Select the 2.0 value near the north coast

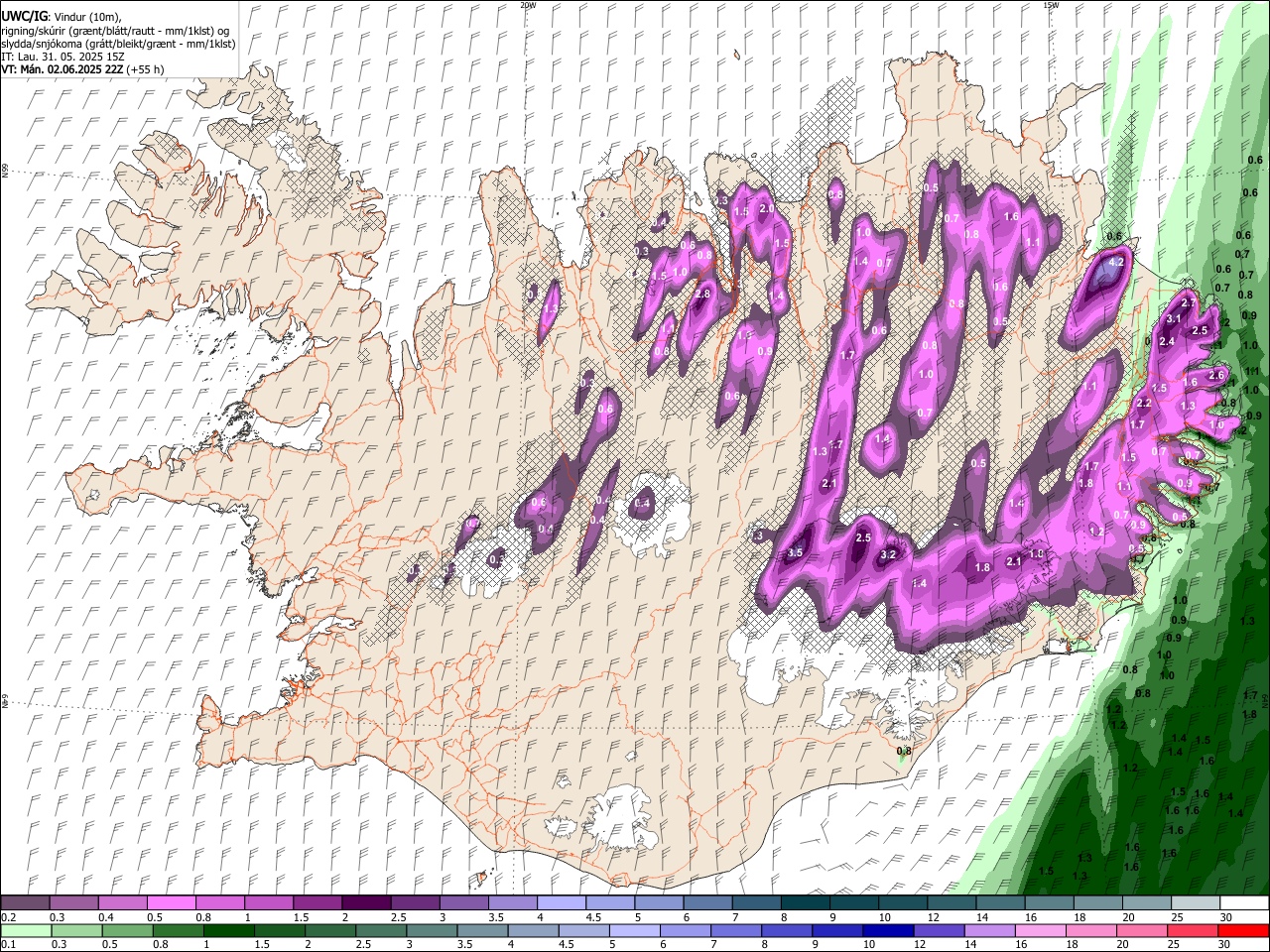tap(766, 209)
